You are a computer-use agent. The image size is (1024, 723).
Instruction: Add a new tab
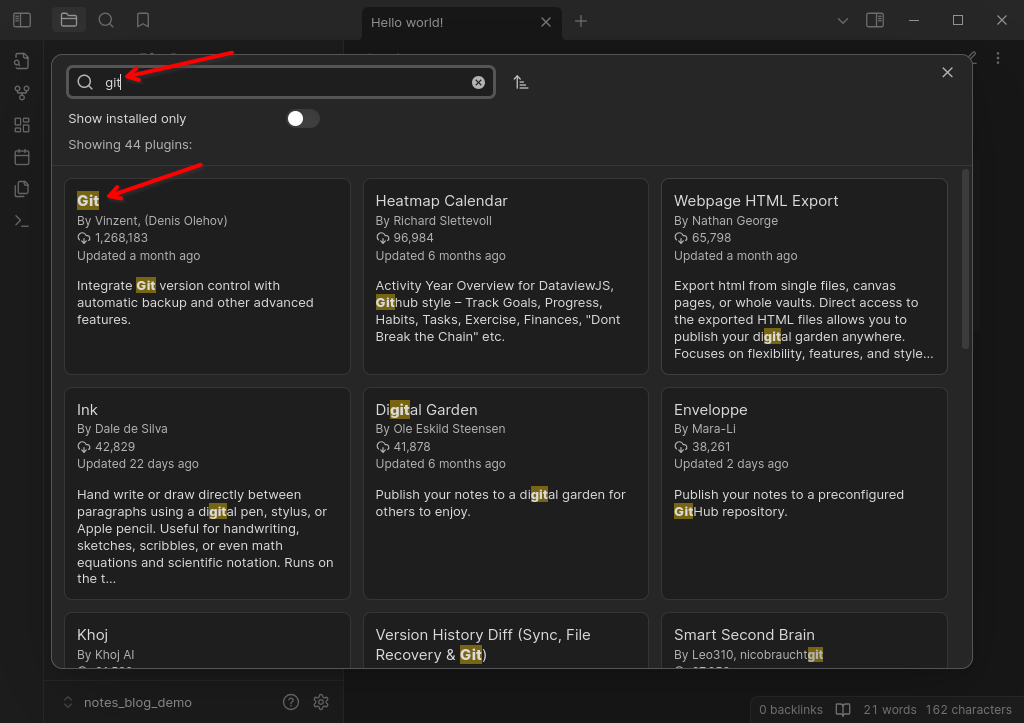[x=581, y=22]
